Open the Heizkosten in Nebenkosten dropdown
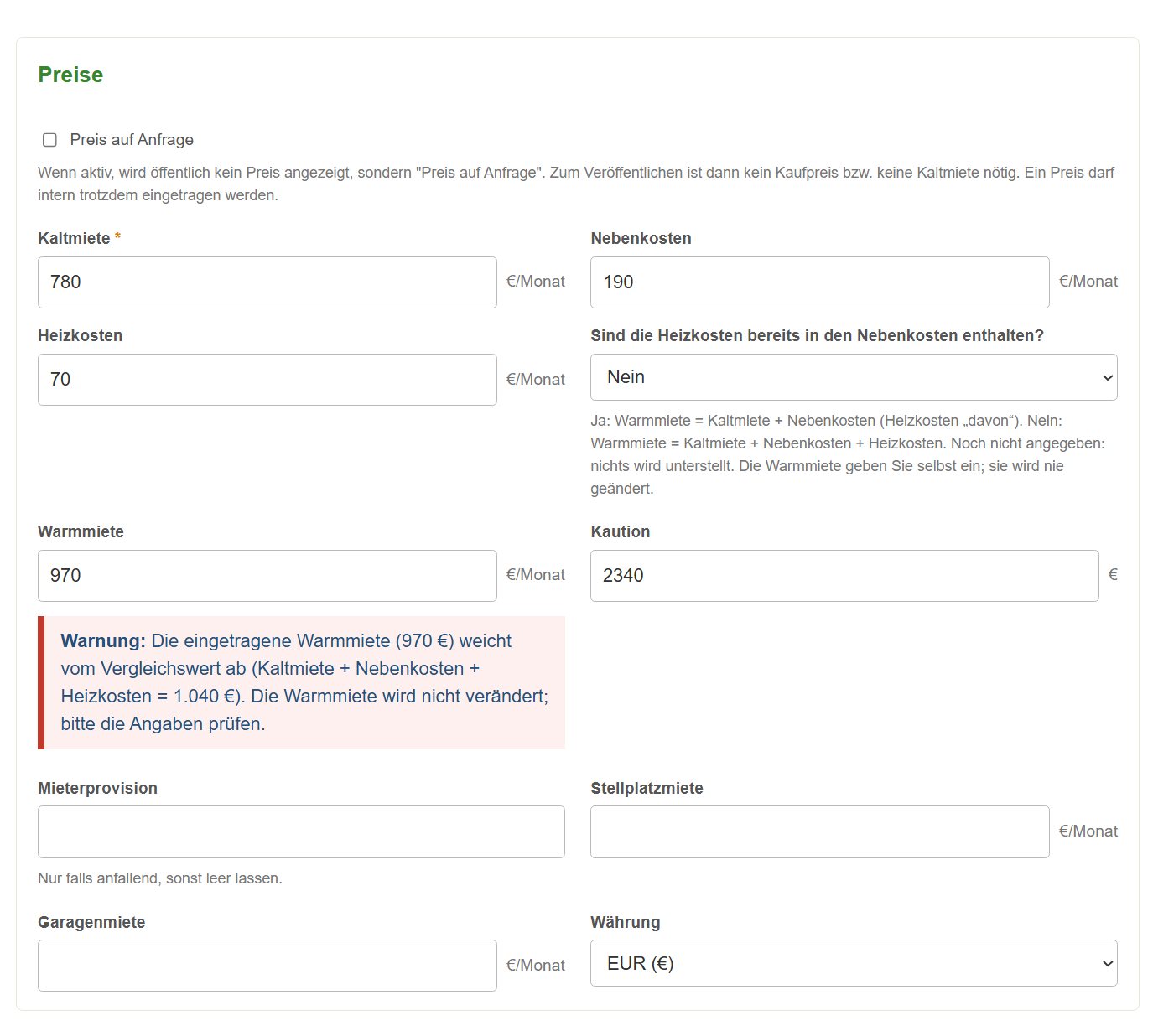1153x1036 pixels. click(x=854, y=377)
